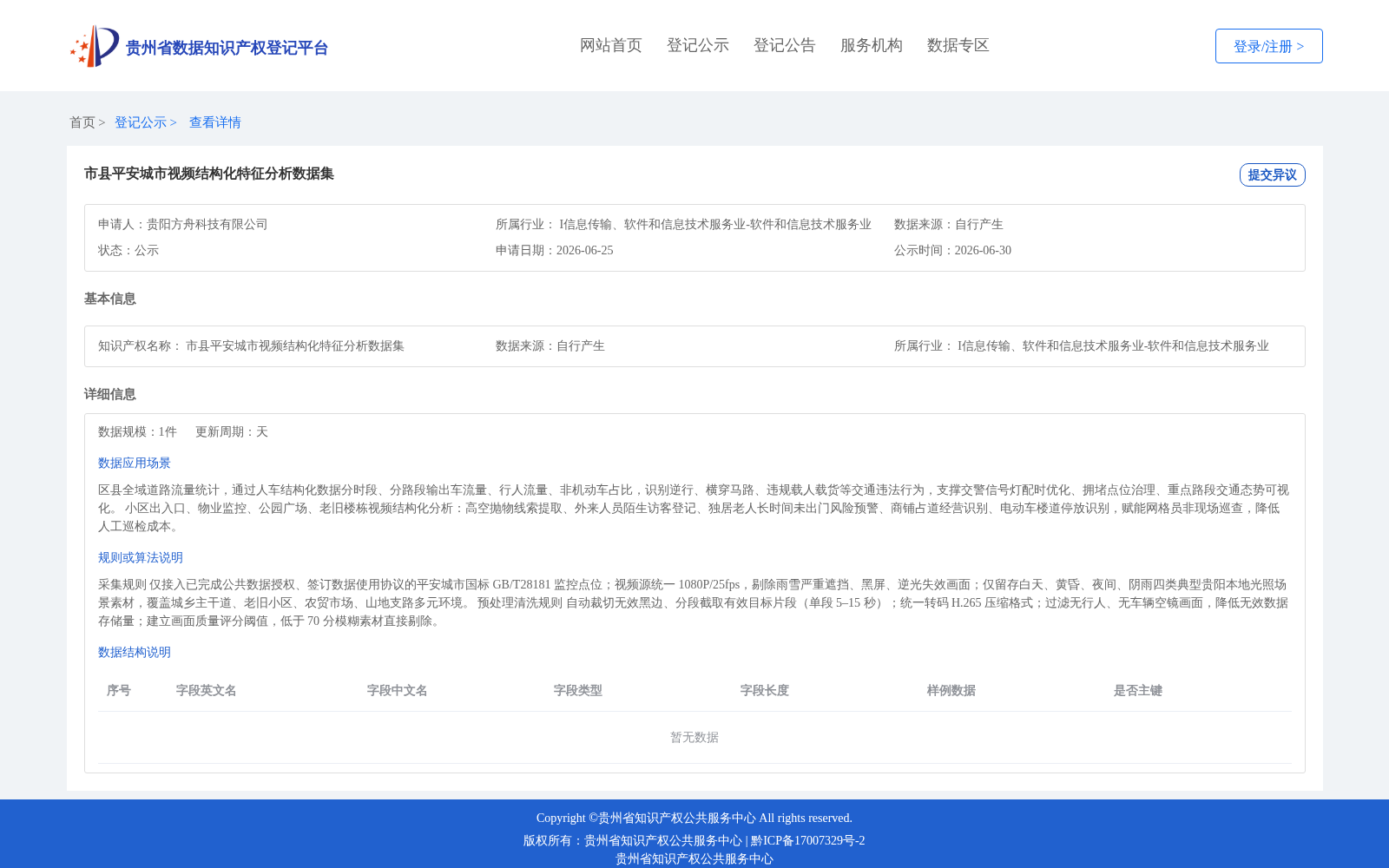Click the 是否主键 column header
1389x868 pixels.
[x=1138, y=690]
